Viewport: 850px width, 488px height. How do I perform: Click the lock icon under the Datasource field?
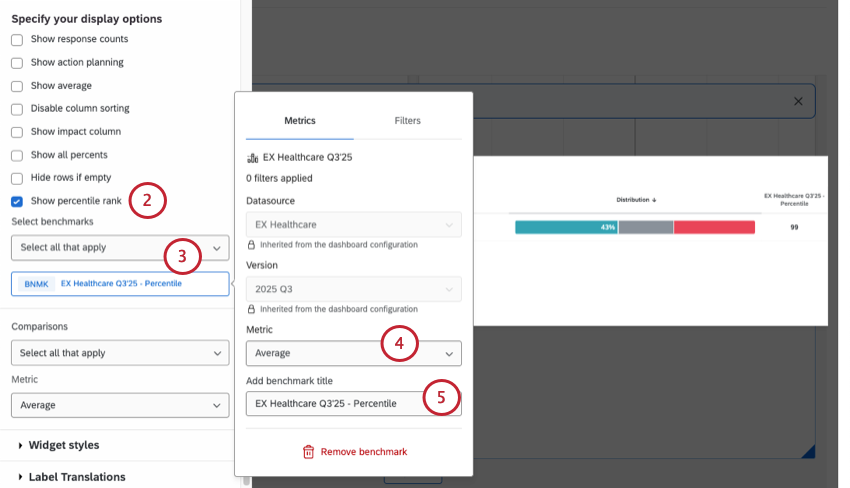tap(251, 245)
